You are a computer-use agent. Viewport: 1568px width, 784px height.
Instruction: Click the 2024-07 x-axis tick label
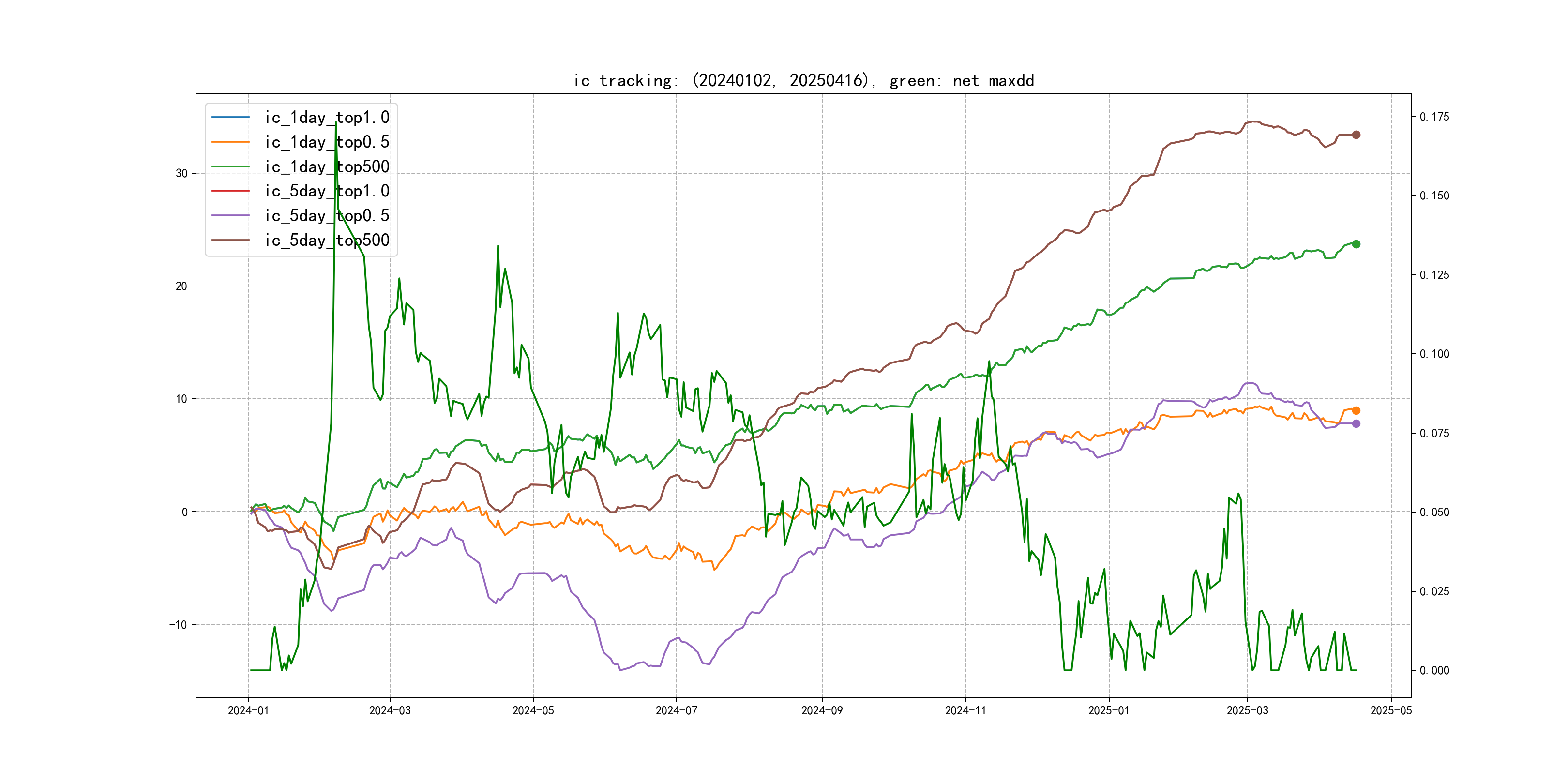676,710
